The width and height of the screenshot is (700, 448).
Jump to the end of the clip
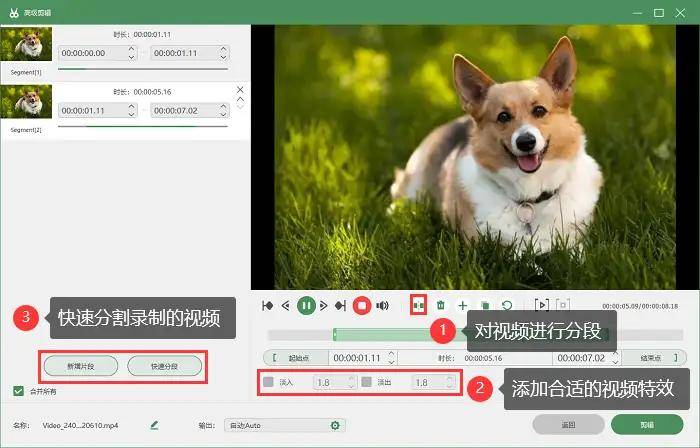[x=341, y=306]
